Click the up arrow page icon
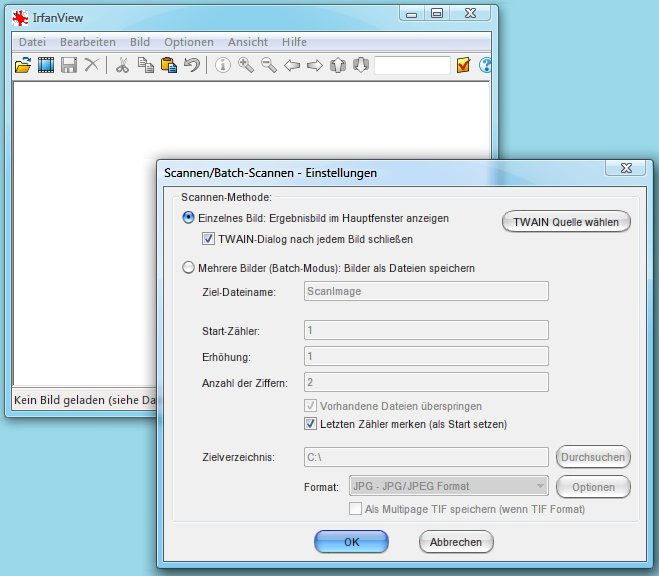This screenshot has height=576, width=659. [338, 66]
